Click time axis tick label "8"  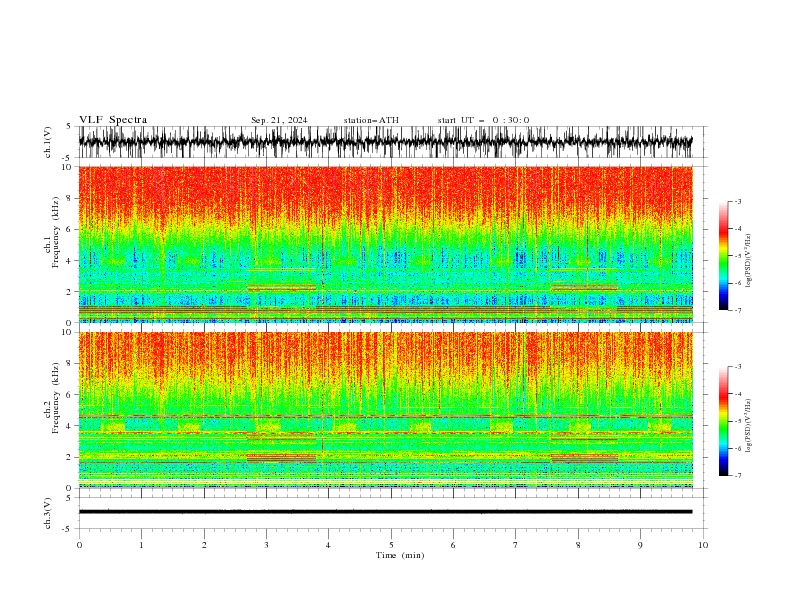click(578, 545)
